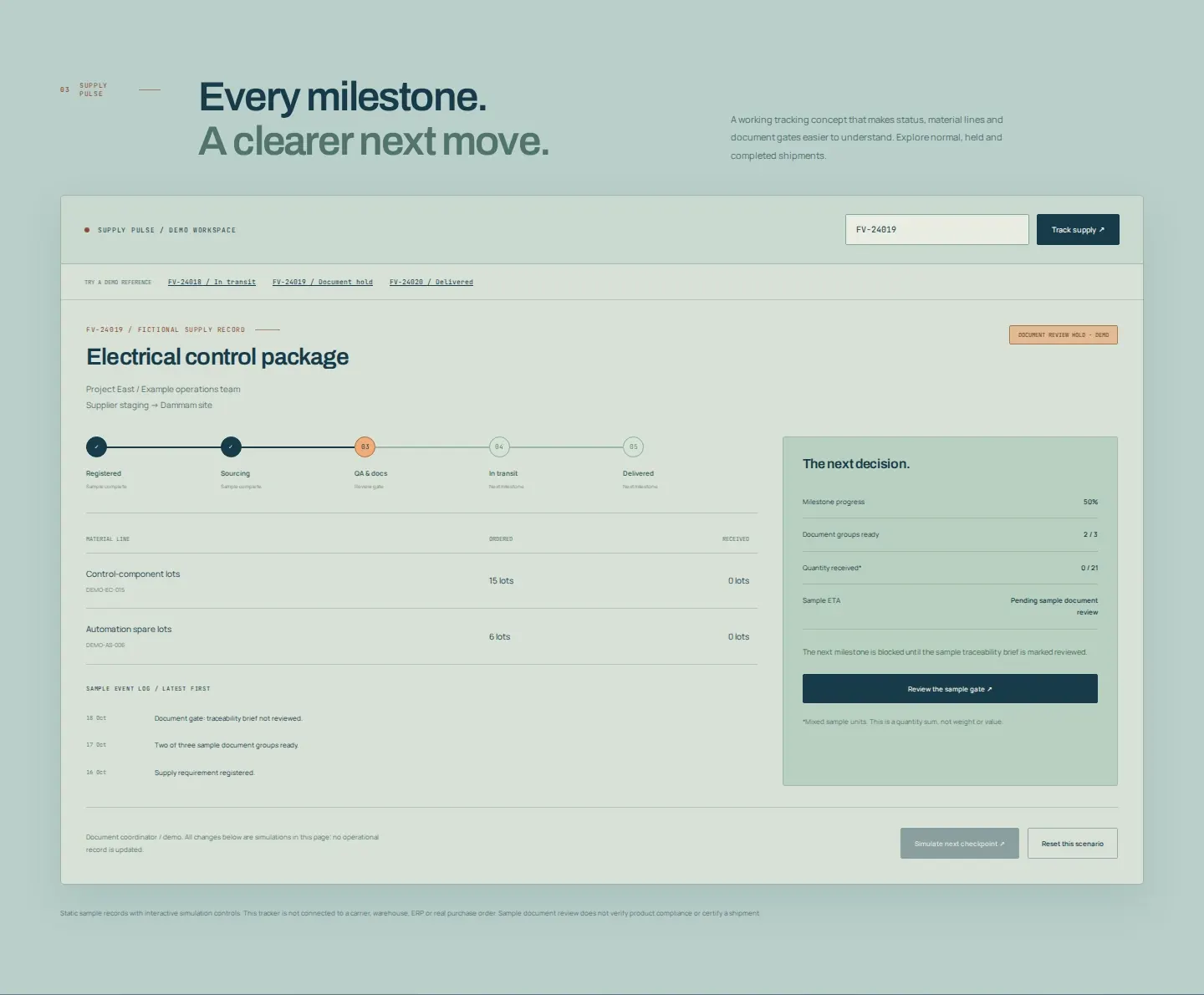Select the 03 QA & docs milestone marker

point(365,447)
